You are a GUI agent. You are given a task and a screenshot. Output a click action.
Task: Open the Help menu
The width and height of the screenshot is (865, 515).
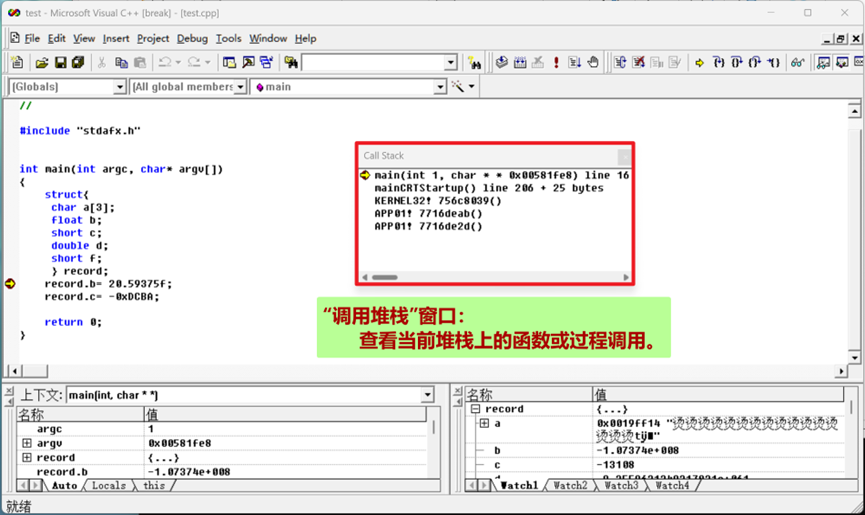tap(305, 39)
